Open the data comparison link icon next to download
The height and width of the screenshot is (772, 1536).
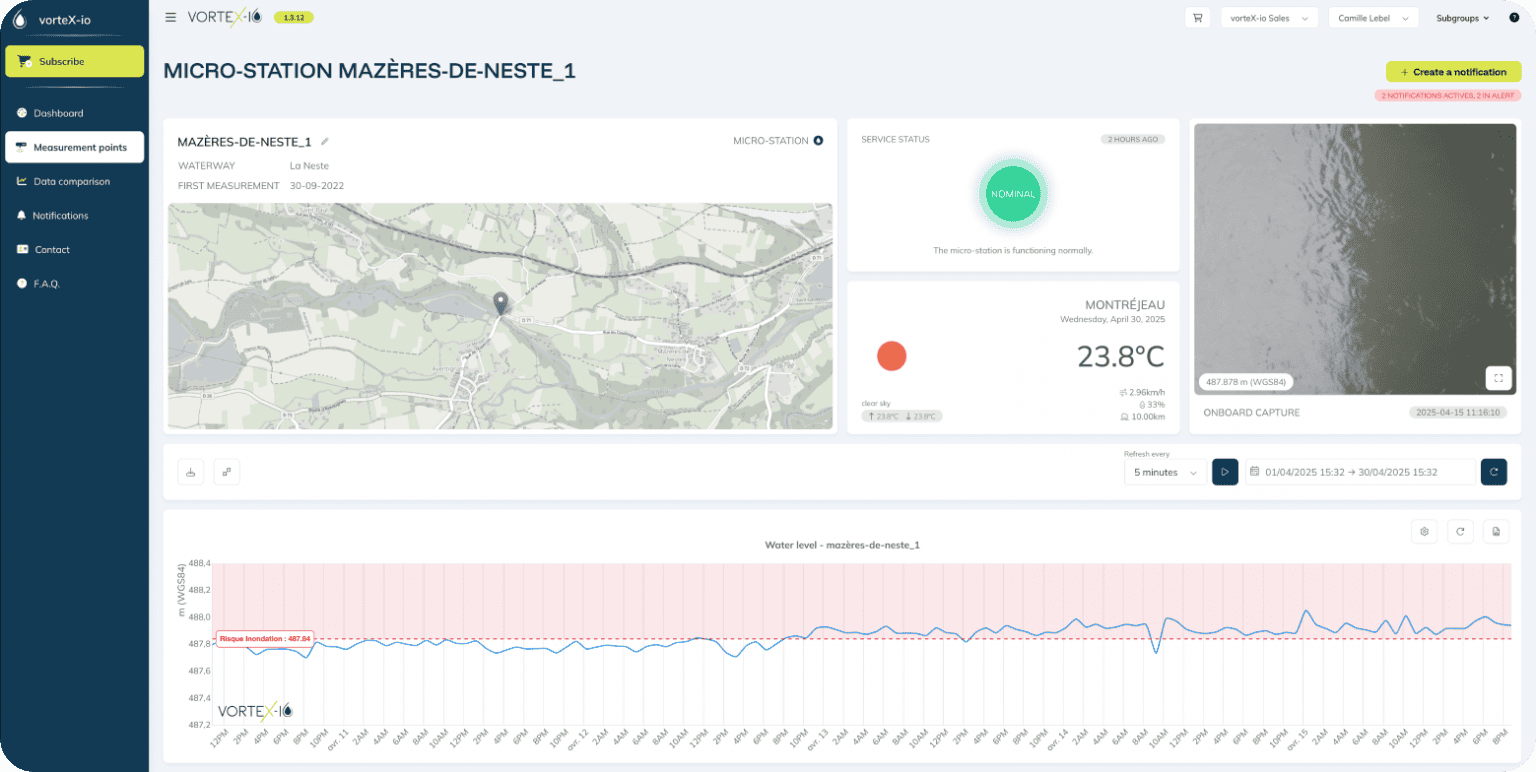point(226,471)
